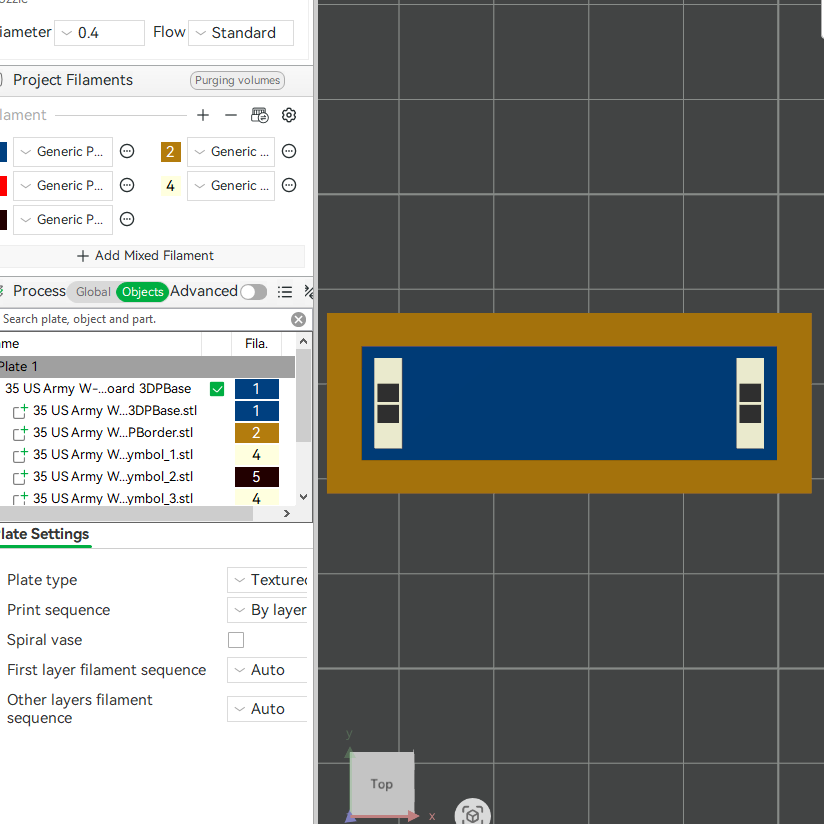Click the process settings list icon
The height and width of the screenshot is (824, 824).
285,292
